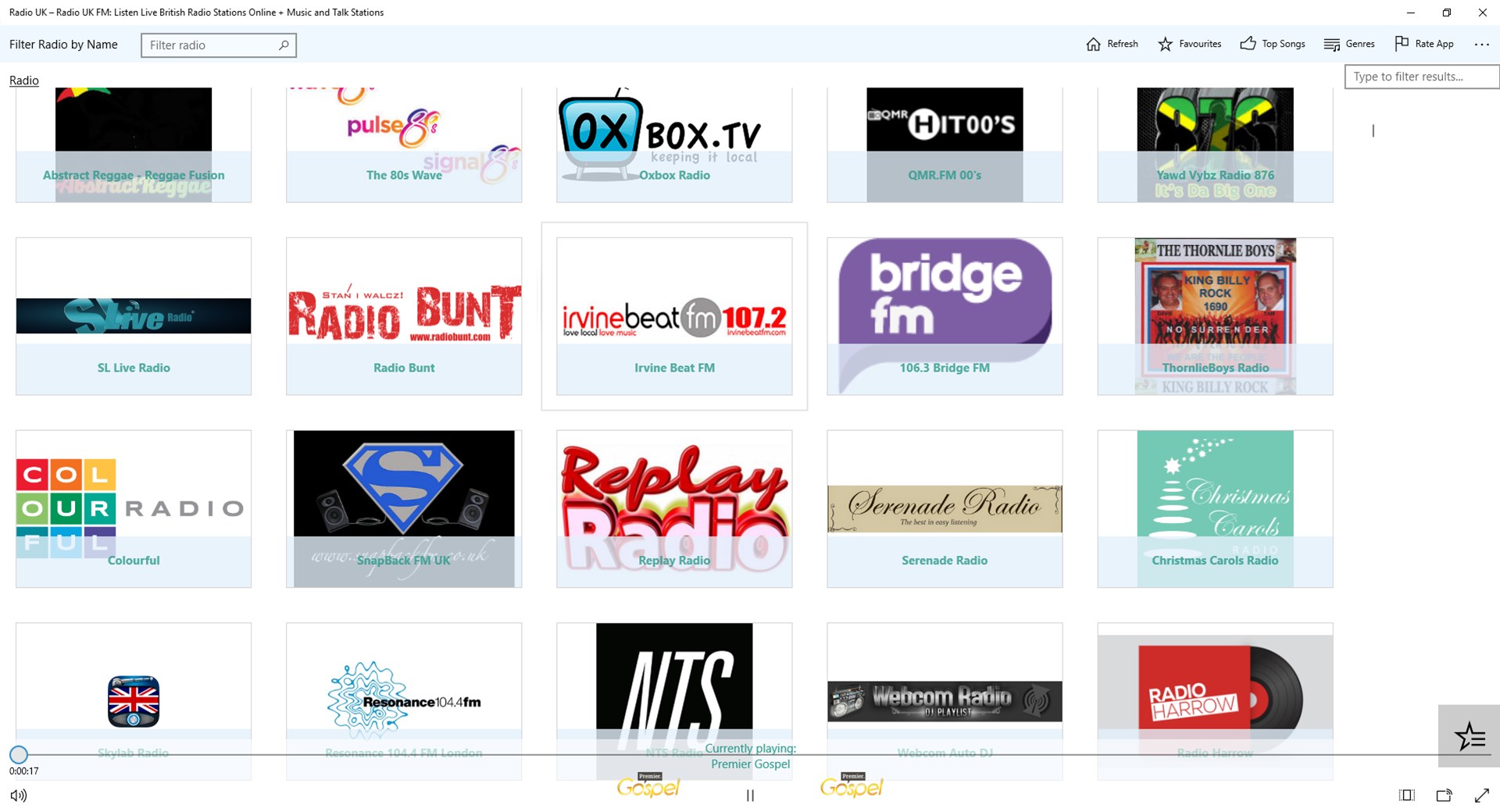The height and width of the screenshot is (812, 1500).
Task: Select the NTS Radio station tile
Action: tap(674, 701)
